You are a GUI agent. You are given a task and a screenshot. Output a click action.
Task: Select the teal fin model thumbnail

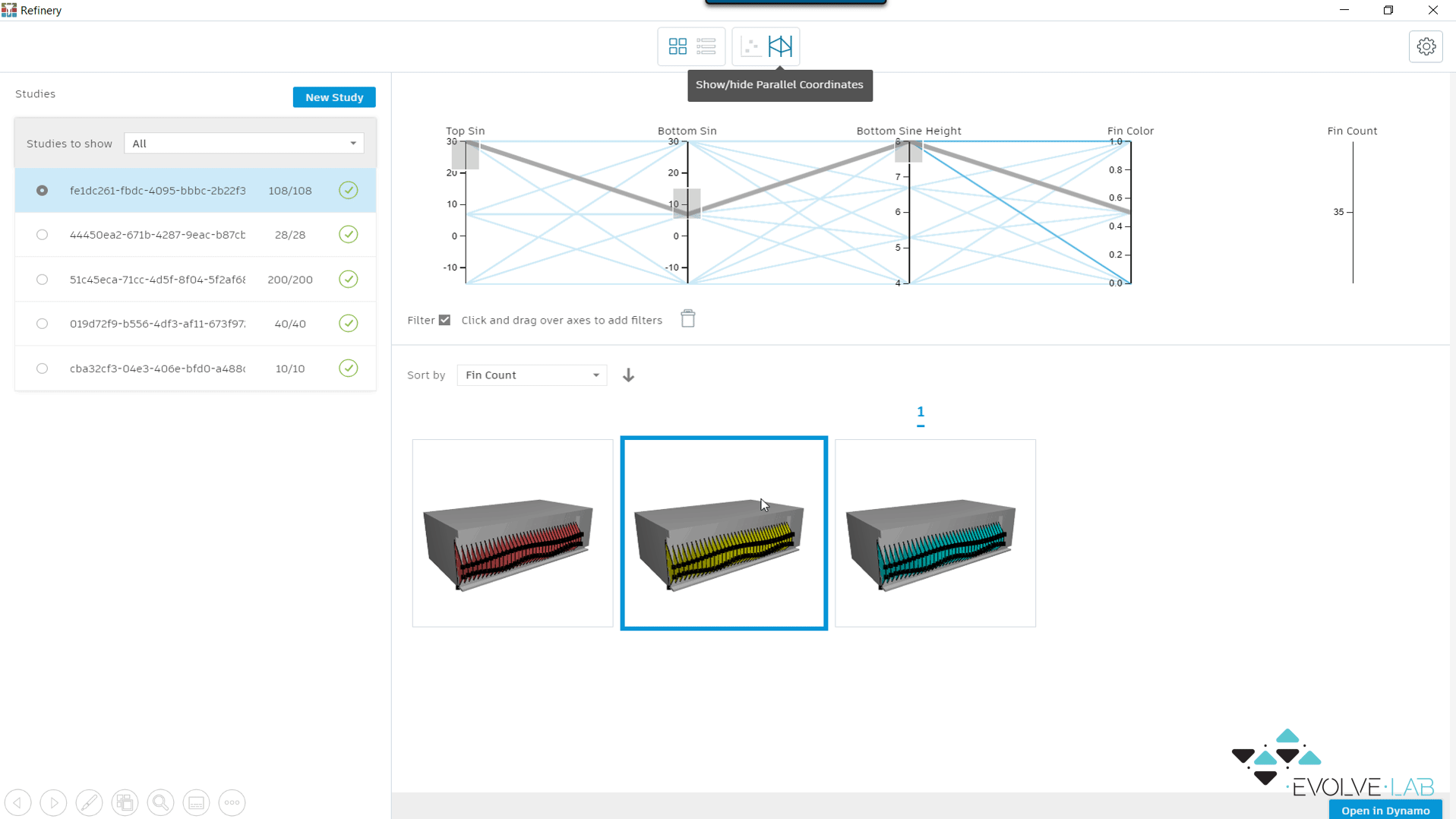(x=935, y=533)
